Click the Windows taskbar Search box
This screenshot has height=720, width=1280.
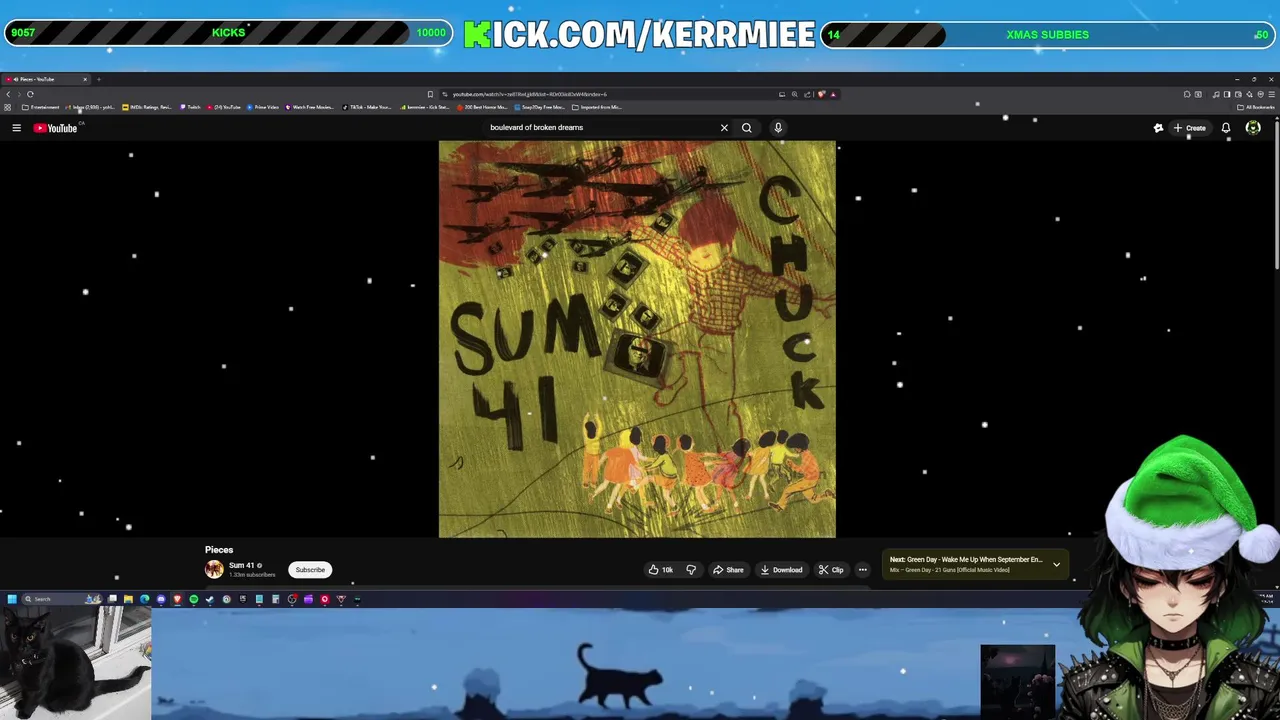pos(62,599)
